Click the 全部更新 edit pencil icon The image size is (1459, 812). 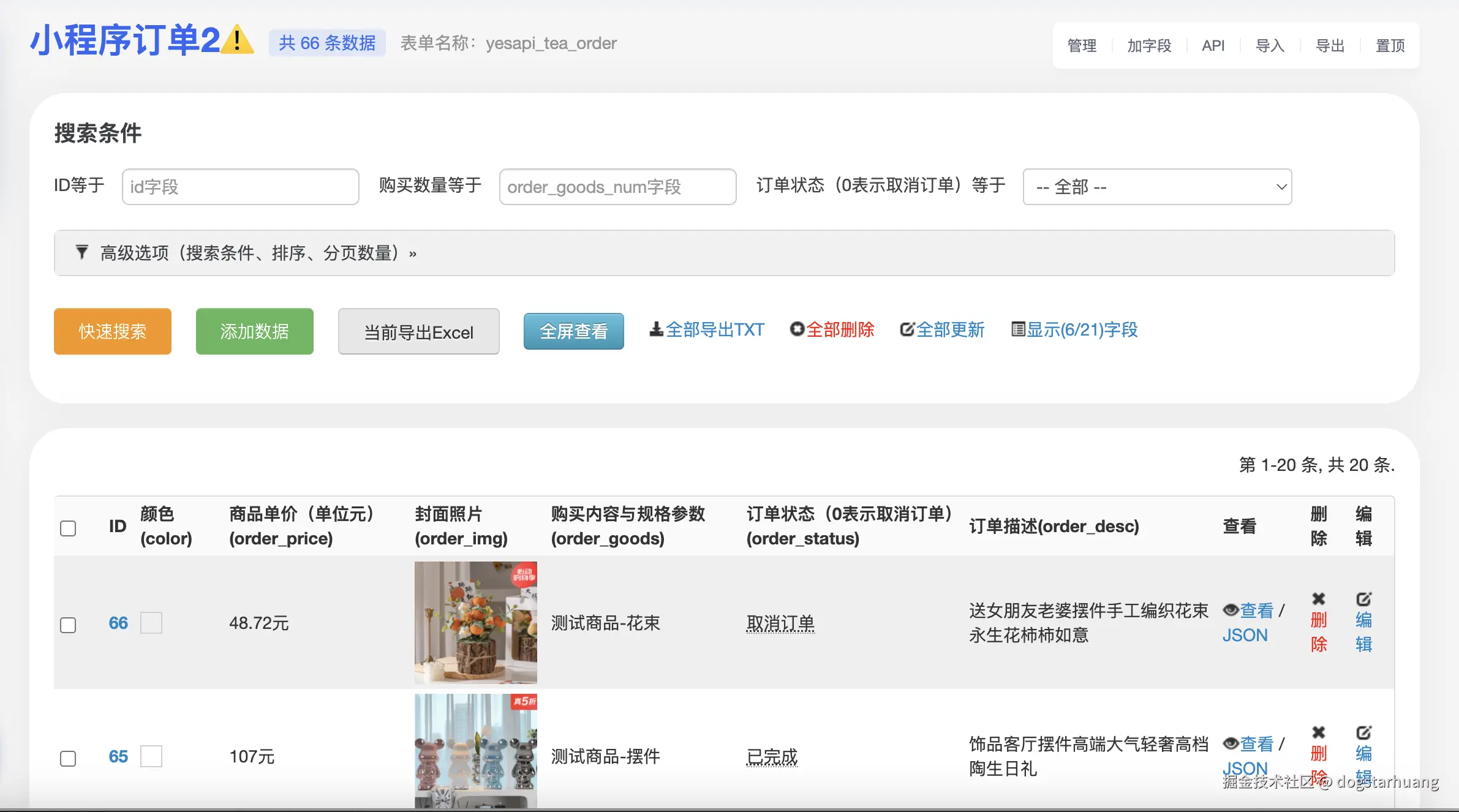click(906, 329)
